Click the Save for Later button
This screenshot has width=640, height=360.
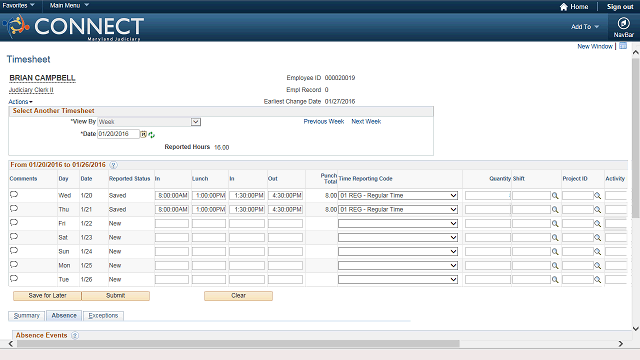click(x=47, y=296)
